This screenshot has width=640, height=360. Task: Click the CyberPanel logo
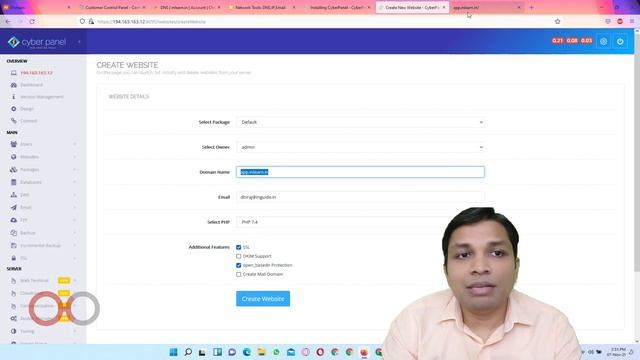[x=37, y=42]
